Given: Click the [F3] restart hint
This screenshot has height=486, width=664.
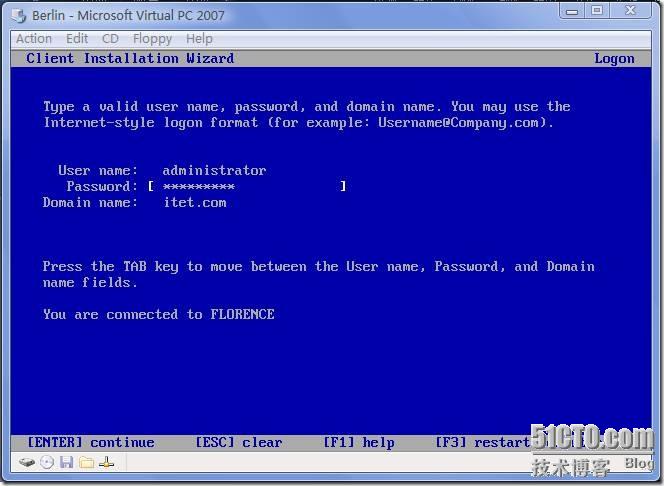Looking at the screenshot, I should click(483, 442).
